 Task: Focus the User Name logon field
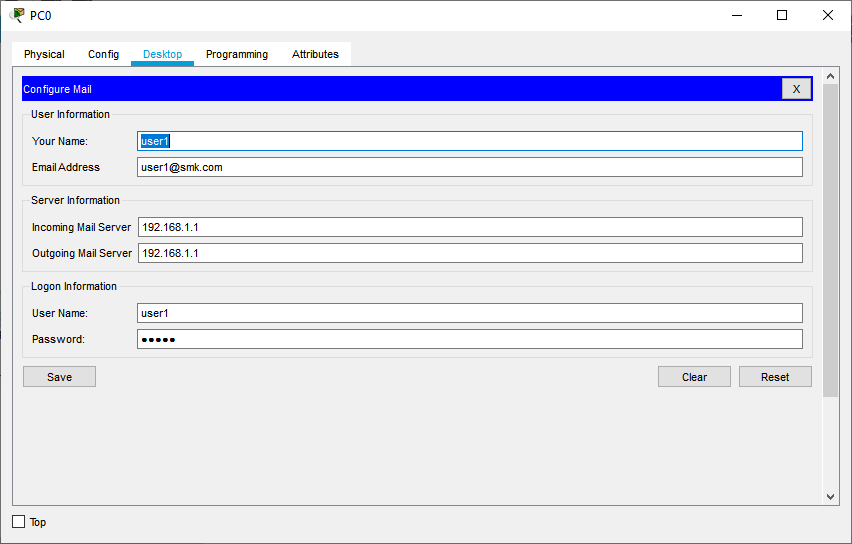point(469,313)
